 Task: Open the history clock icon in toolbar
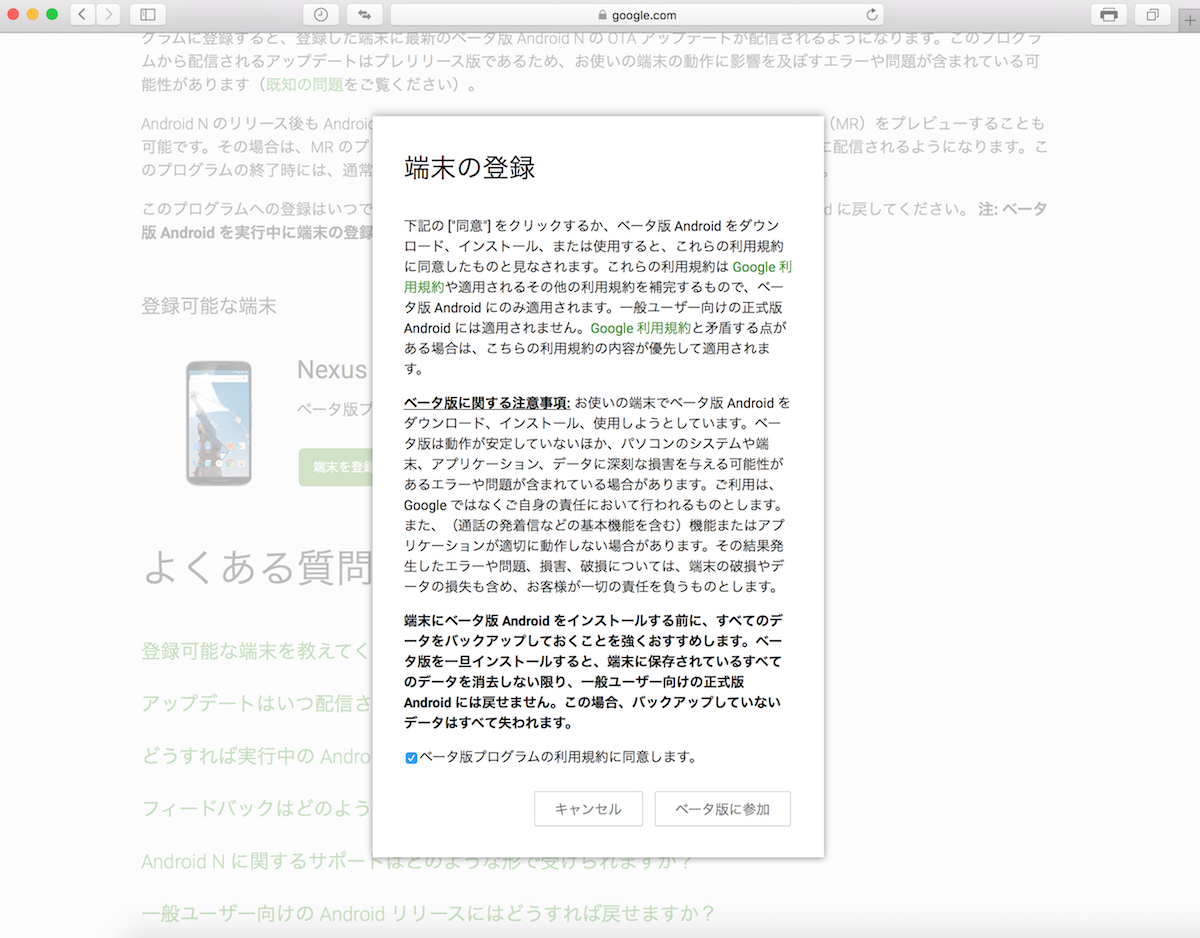tap(320, 14)
